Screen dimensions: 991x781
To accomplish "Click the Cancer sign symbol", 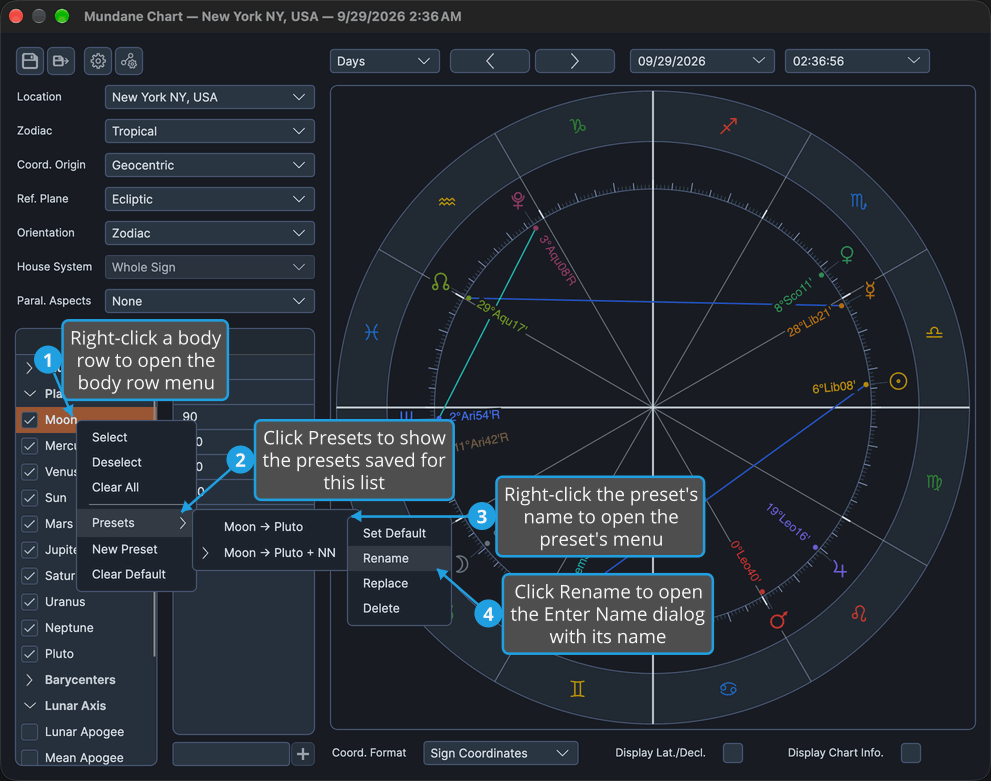I will (728, 689).
